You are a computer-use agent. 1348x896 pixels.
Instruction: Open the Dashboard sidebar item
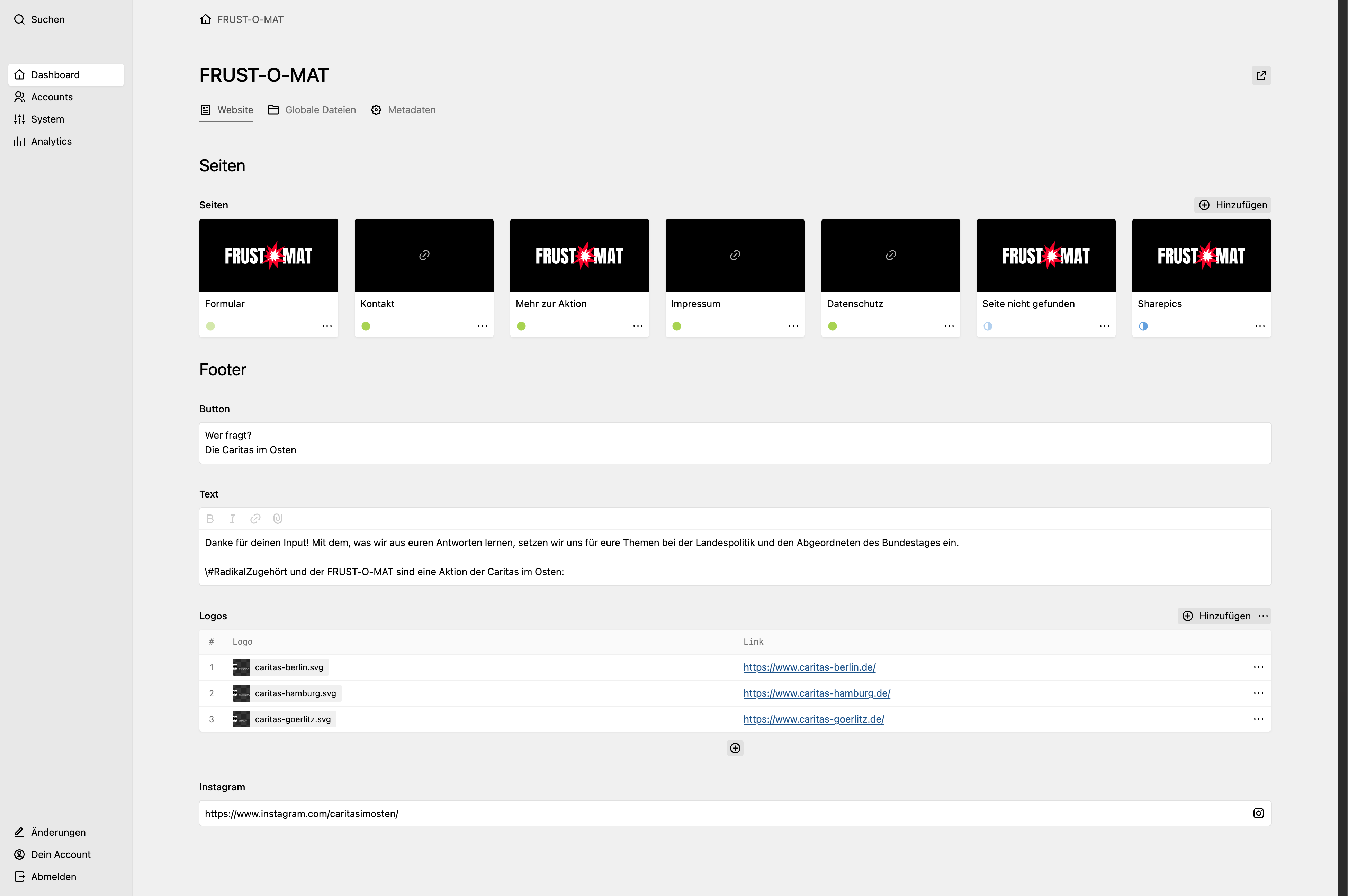tap(66, 75)
